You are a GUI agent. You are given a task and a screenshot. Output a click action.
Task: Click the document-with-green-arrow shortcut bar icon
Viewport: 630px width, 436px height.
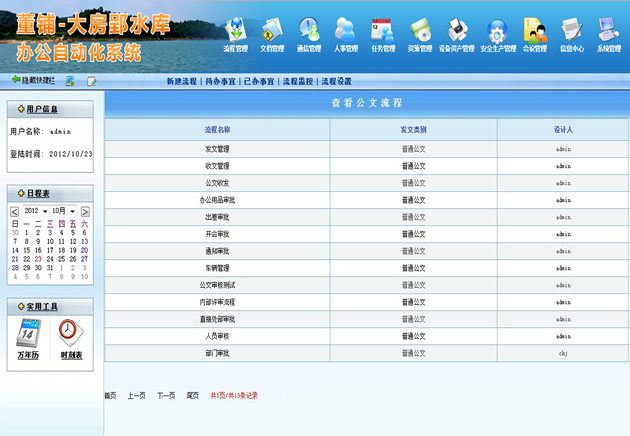pos(70,81)
